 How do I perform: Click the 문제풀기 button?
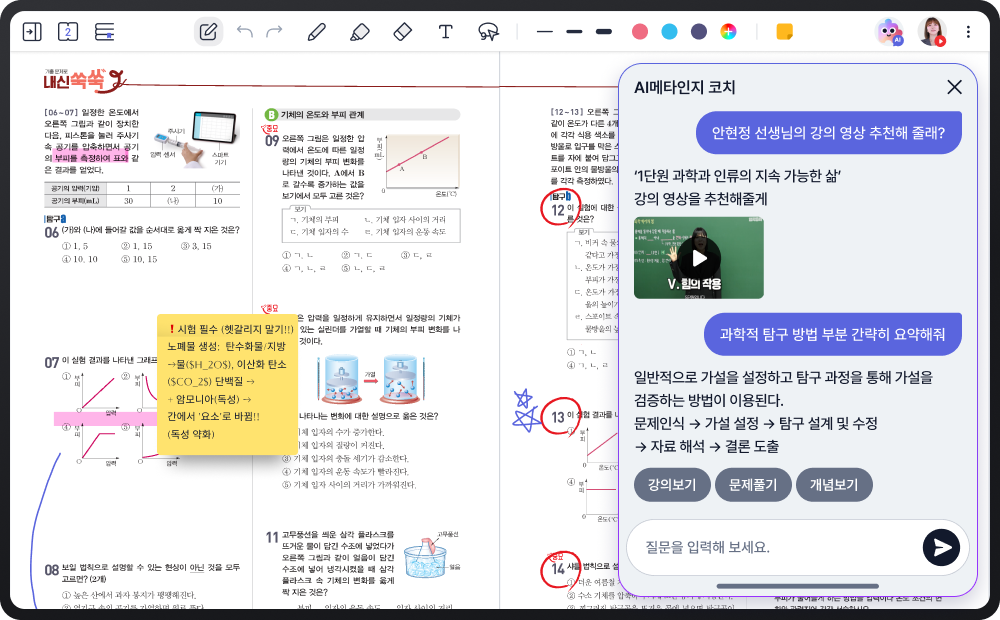753,485
